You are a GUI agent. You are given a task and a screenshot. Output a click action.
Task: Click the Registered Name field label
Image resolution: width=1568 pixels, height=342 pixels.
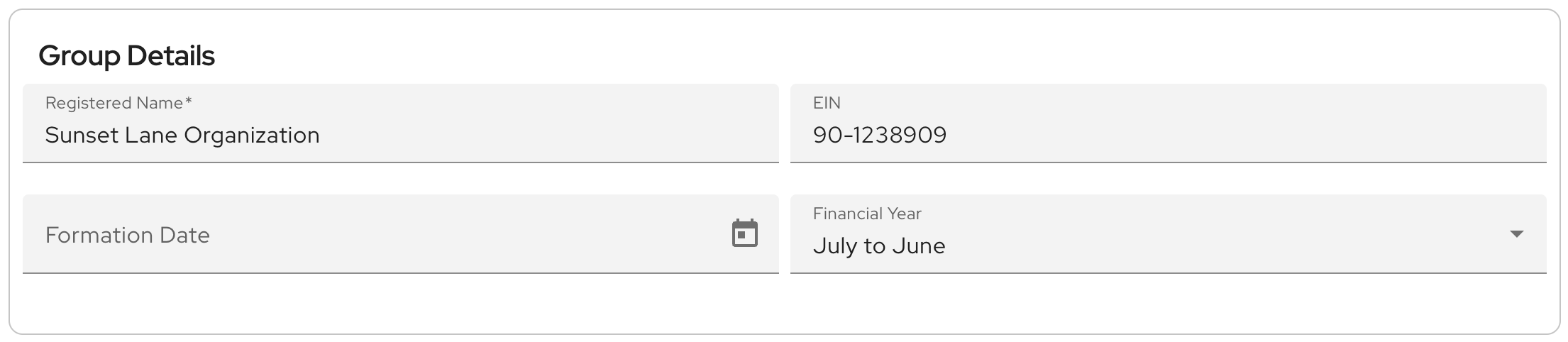(x=114, y=103)
